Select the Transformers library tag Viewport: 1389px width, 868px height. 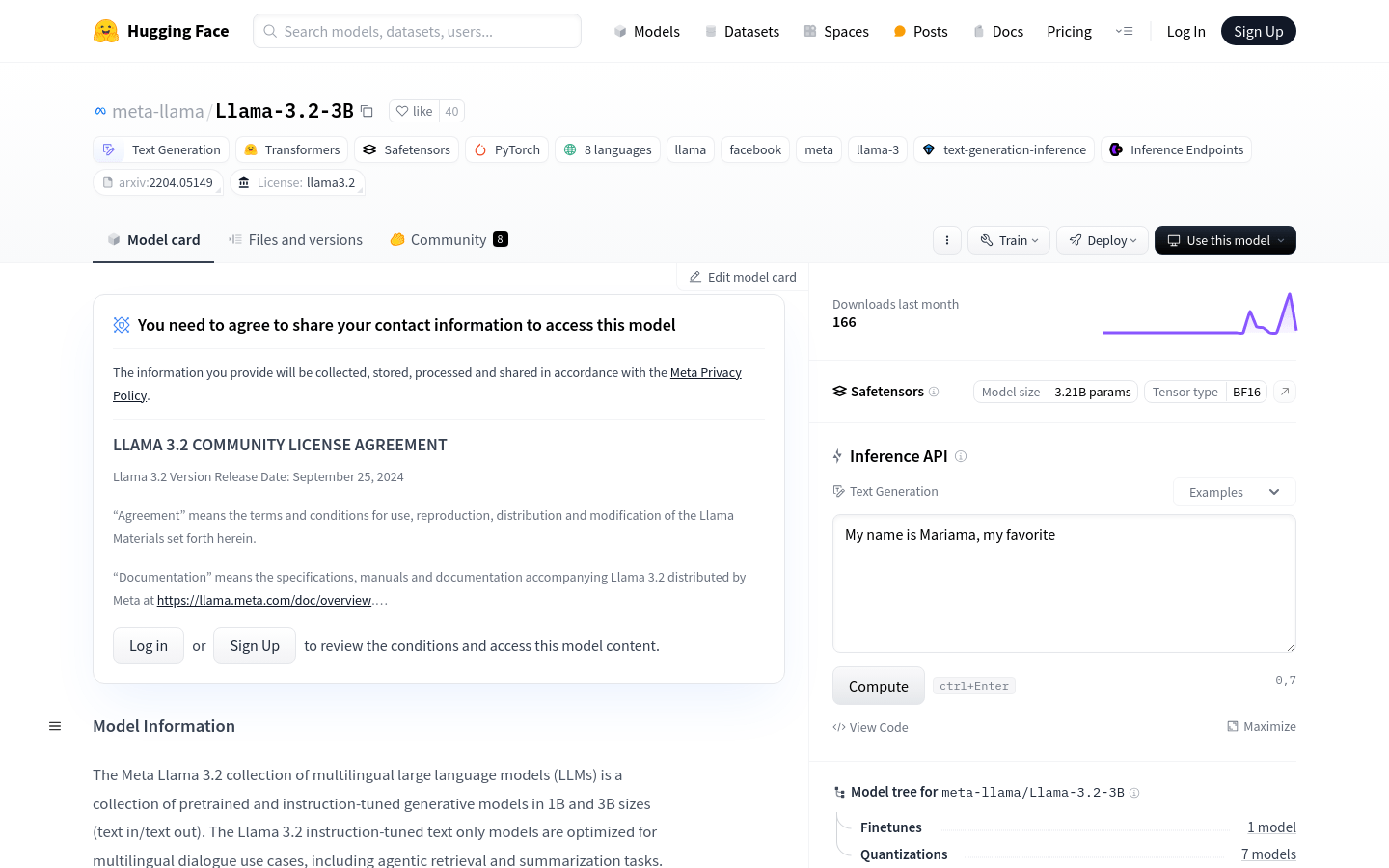[x=292, y=149]
